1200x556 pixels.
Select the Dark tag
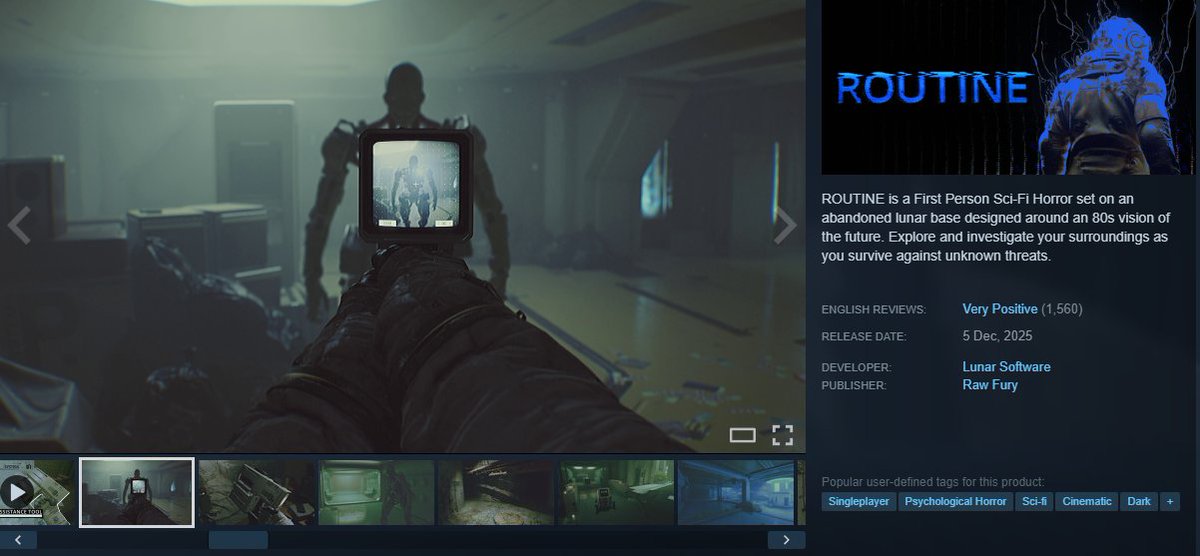click(1139, 501)
